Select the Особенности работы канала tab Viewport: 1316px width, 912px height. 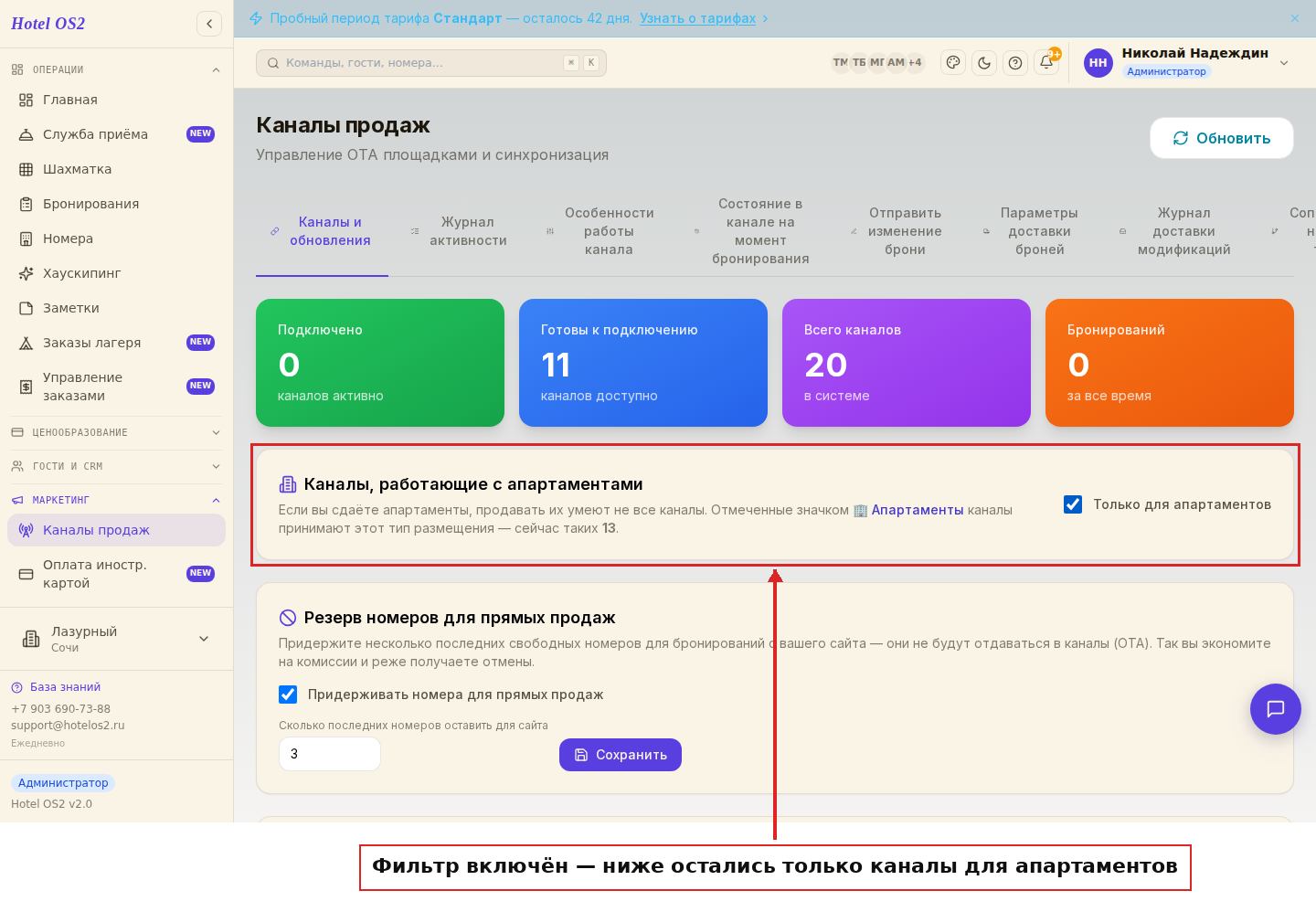coord(601,231)
